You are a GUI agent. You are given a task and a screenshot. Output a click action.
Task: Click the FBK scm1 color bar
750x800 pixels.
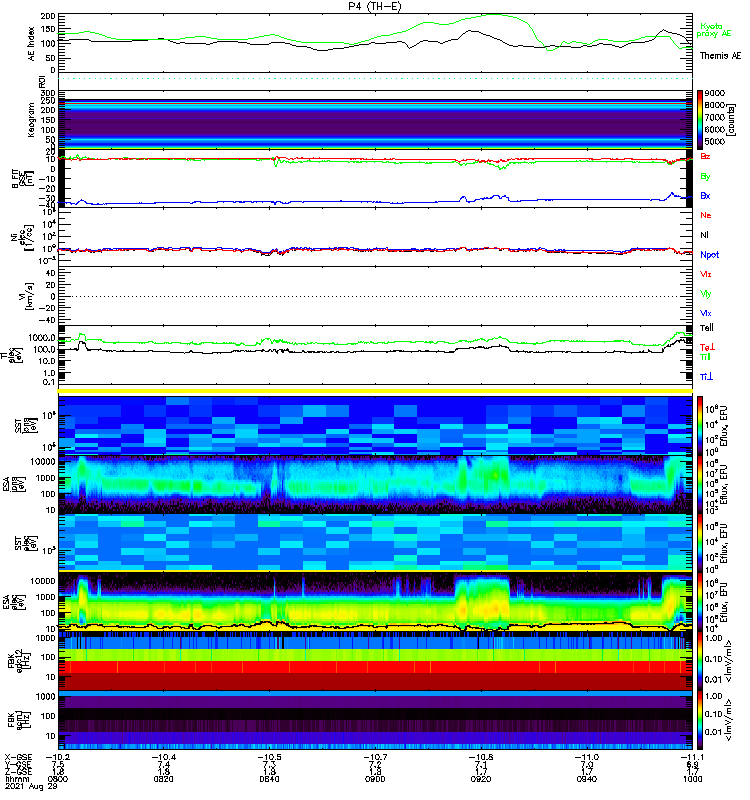(x=699, y=719)
